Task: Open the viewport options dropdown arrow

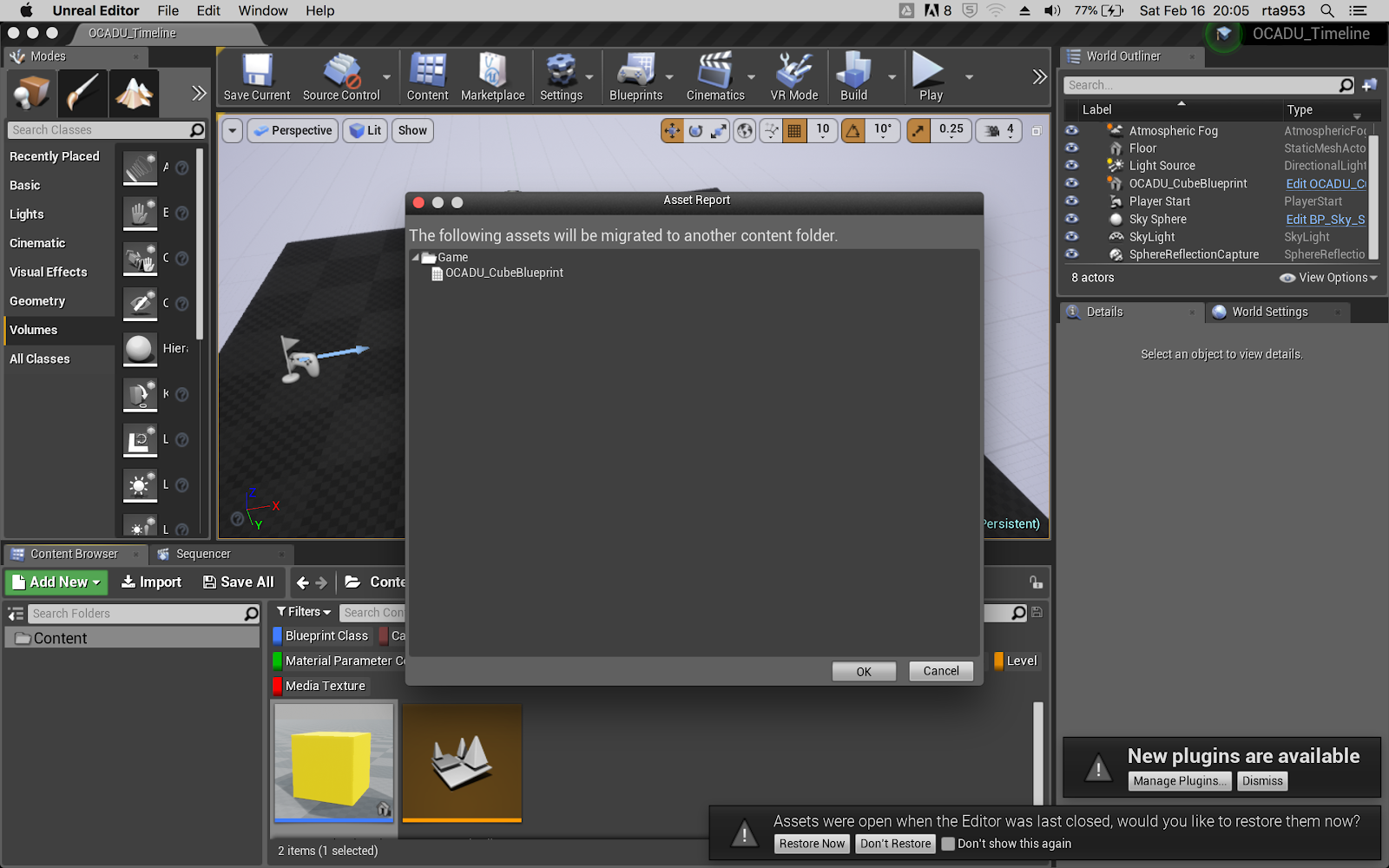Action: (x=232, y=131)
